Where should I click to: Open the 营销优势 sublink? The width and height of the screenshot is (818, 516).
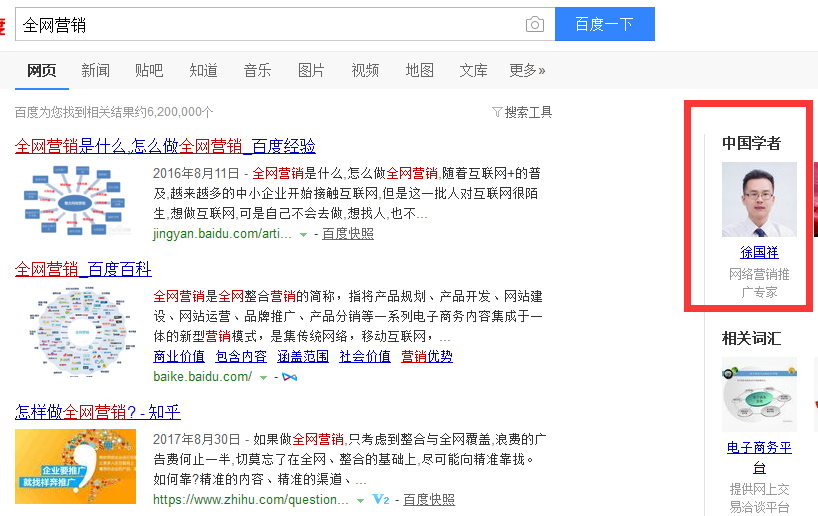[x=427, y=356]
